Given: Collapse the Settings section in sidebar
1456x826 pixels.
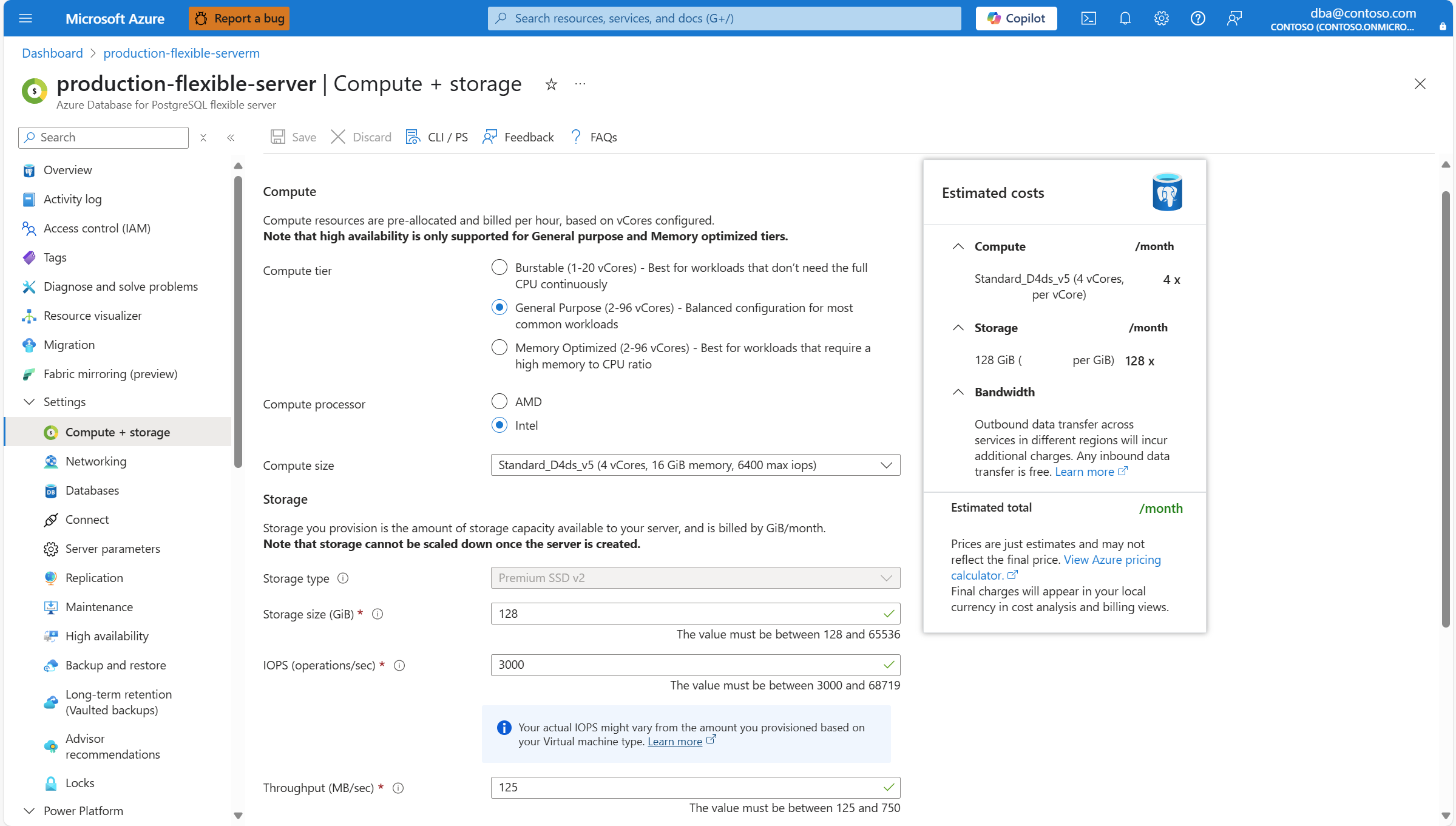Looking at the screenshot, I should (29, 402).
